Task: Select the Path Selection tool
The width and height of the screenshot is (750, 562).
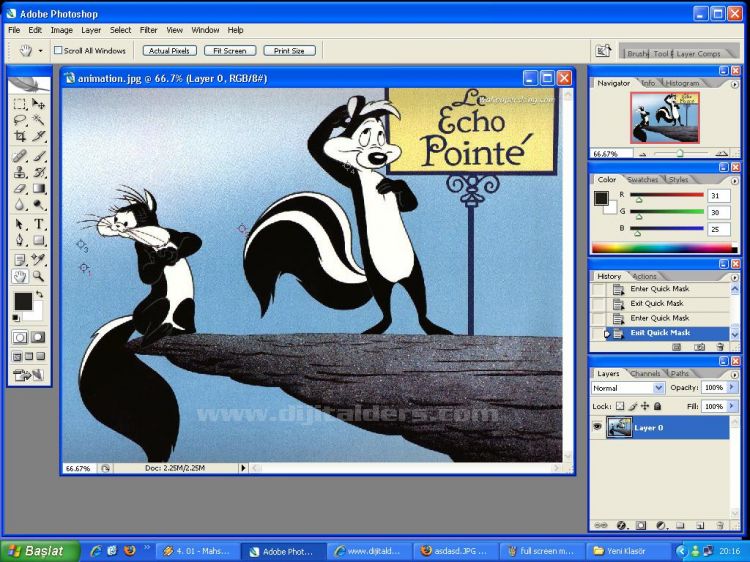Action: pos(20,224)
